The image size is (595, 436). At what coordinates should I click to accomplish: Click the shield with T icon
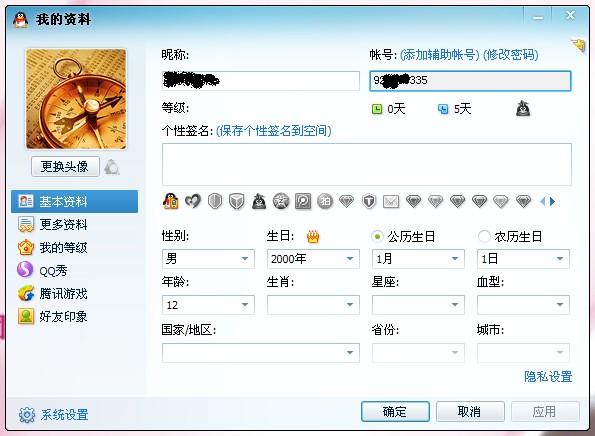pyautogui.click(x=369, y=201)
